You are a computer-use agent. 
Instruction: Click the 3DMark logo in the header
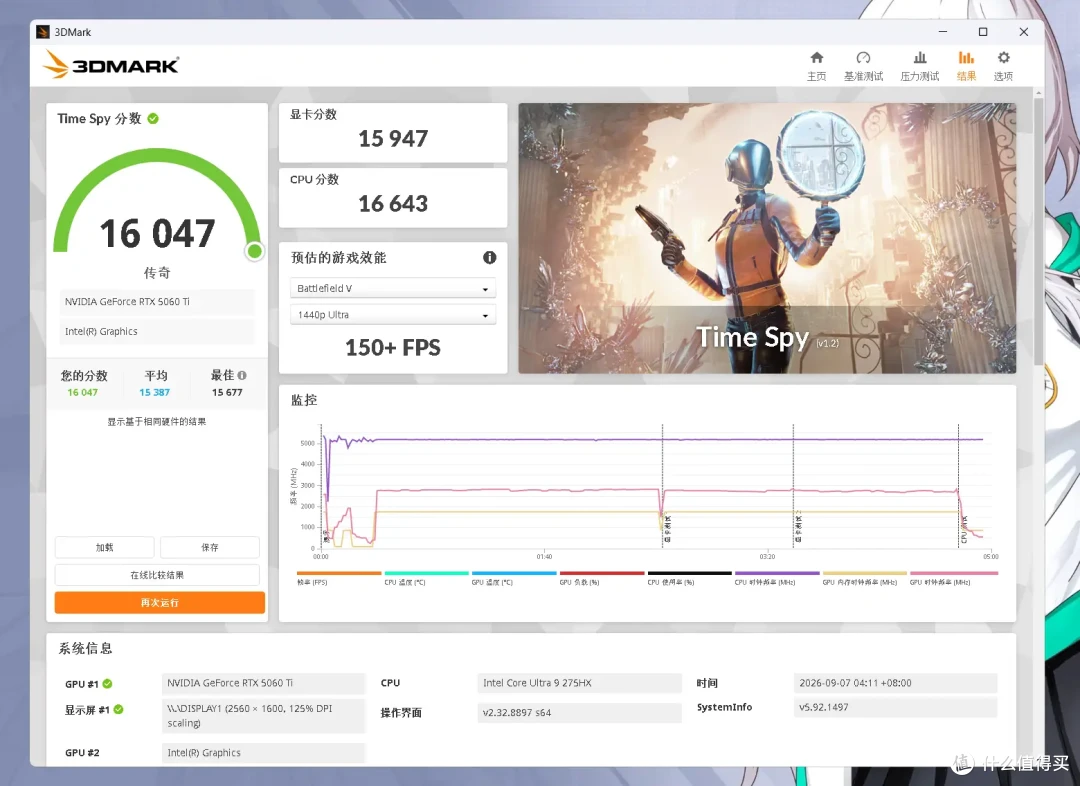[x=111, y=65]
